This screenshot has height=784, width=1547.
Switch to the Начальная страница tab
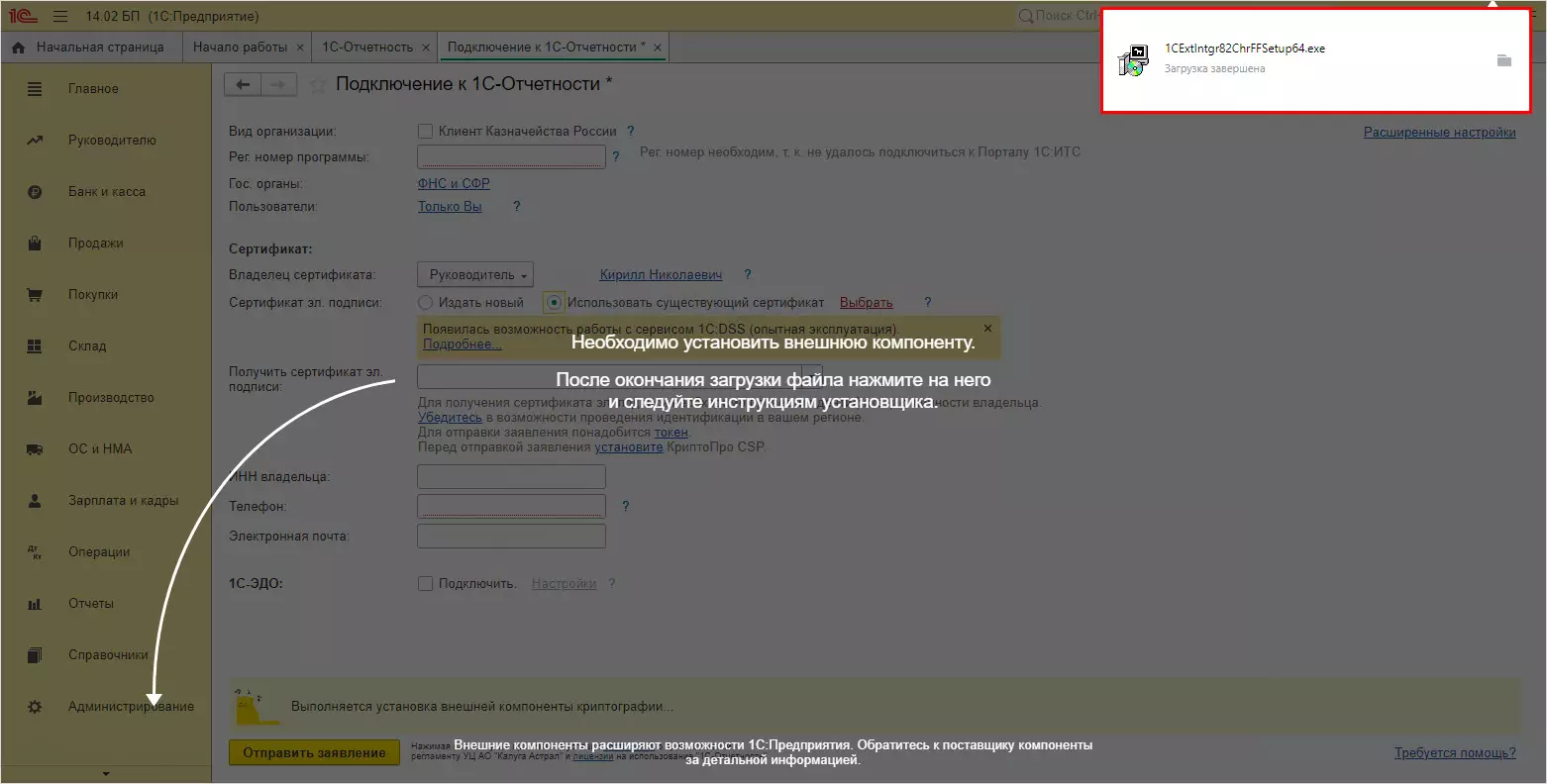coord(90,48)
